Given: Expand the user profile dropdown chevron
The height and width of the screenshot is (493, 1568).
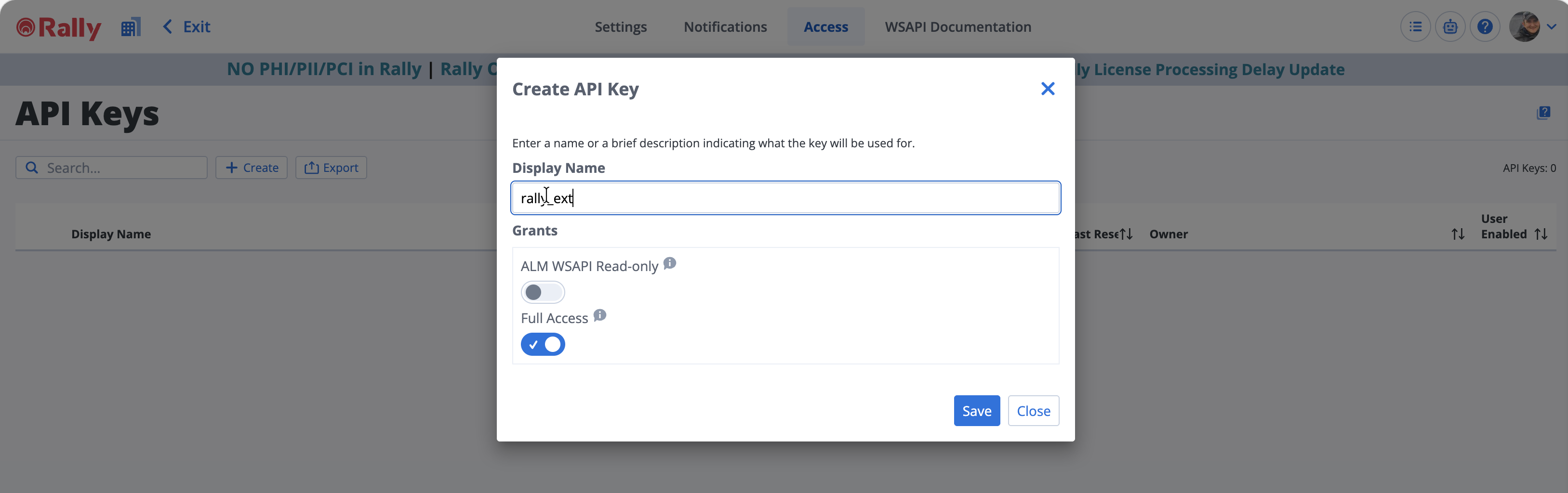Looking at the screenshot, I should coord(1552,27).
